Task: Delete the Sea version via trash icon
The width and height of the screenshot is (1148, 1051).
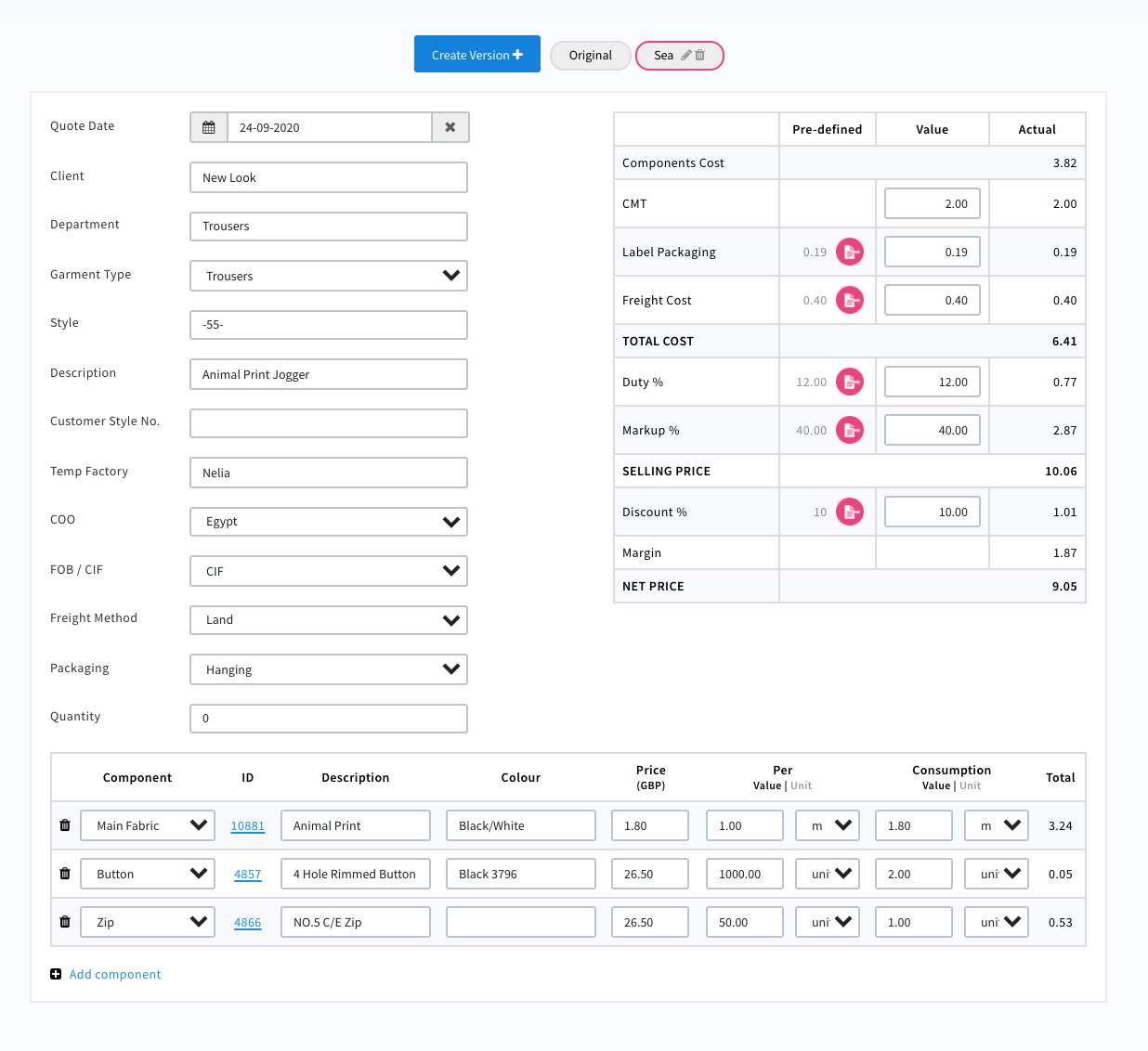Action: click(x=700, y=55)
